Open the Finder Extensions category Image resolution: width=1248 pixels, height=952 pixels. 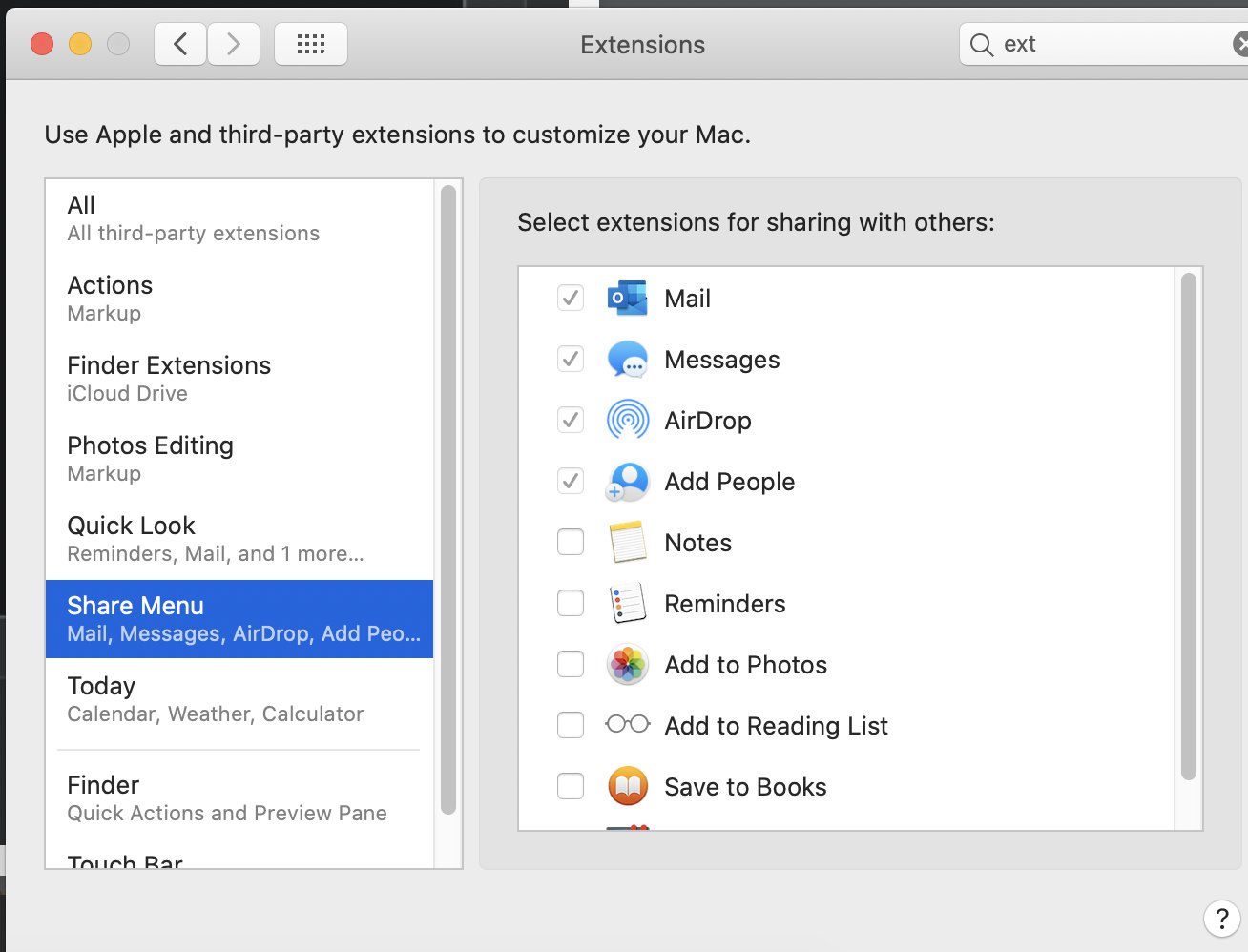tap(239, 379)
